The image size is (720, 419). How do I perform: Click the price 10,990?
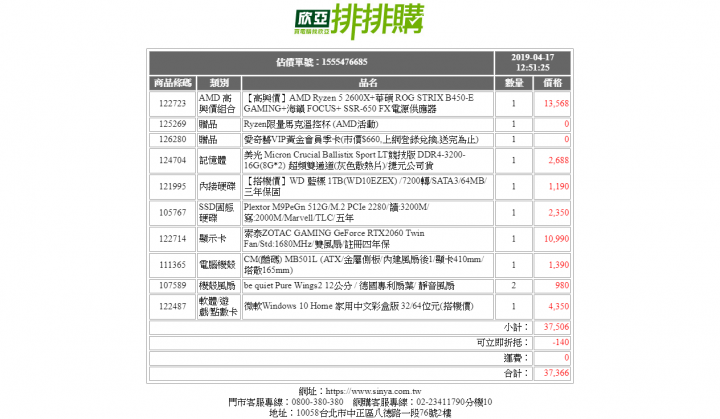pos(556,239)
